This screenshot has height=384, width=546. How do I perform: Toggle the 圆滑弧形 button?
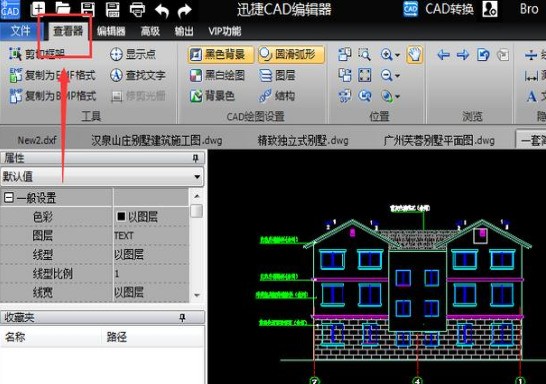pos(291,54)
